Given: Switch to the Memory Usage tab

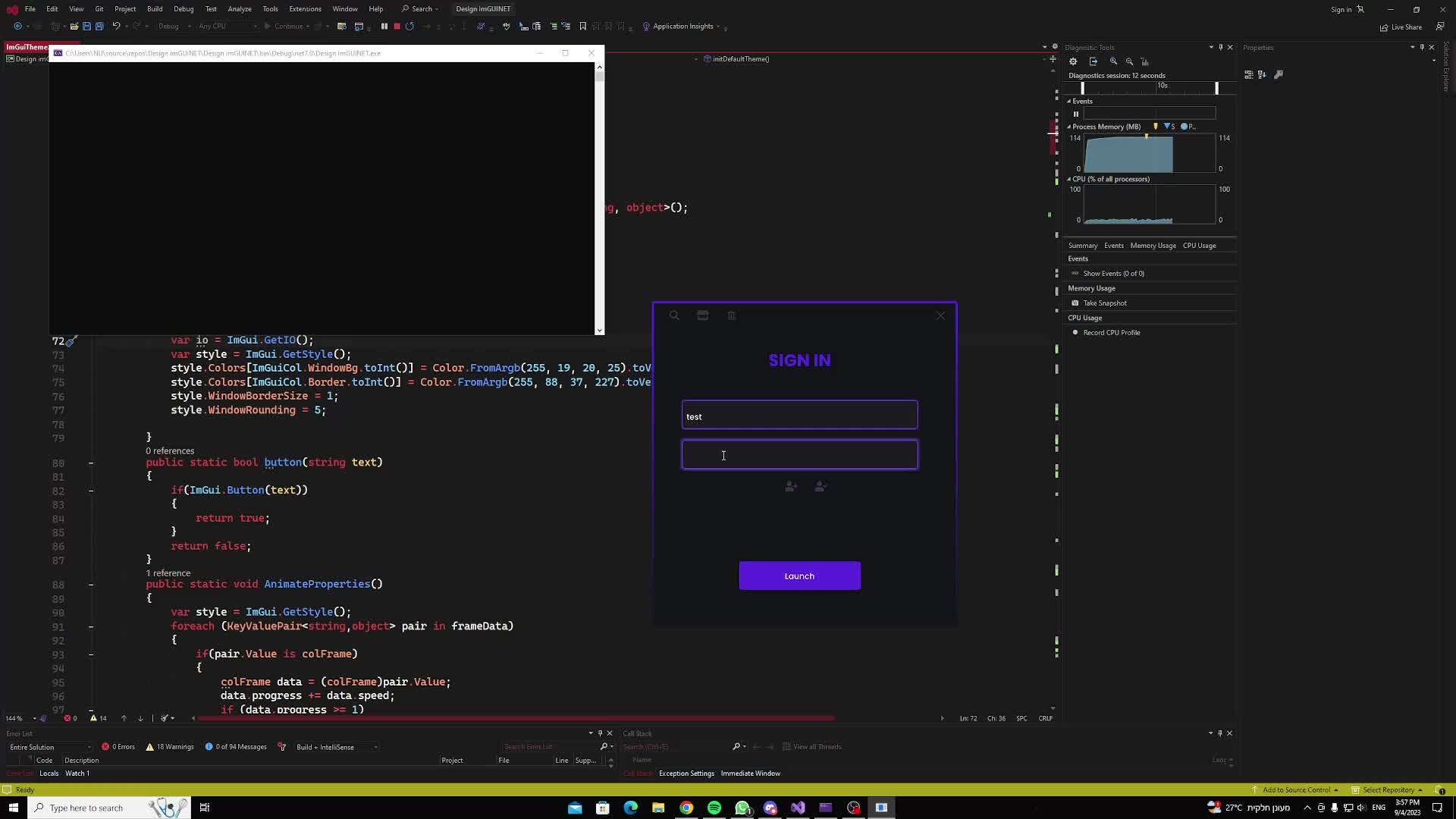Looking at the screenshot, I should [1153, 245].
